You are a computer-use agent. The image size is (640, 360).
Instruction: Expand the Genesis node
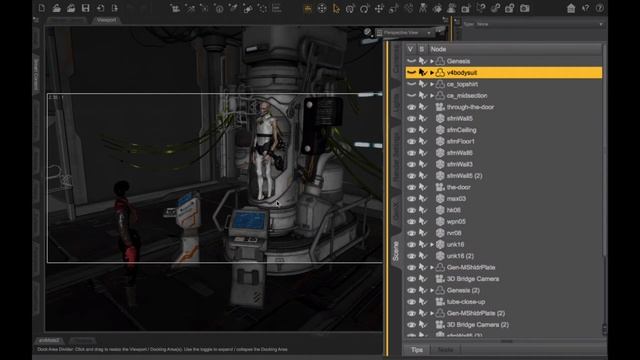coord(432,61)
